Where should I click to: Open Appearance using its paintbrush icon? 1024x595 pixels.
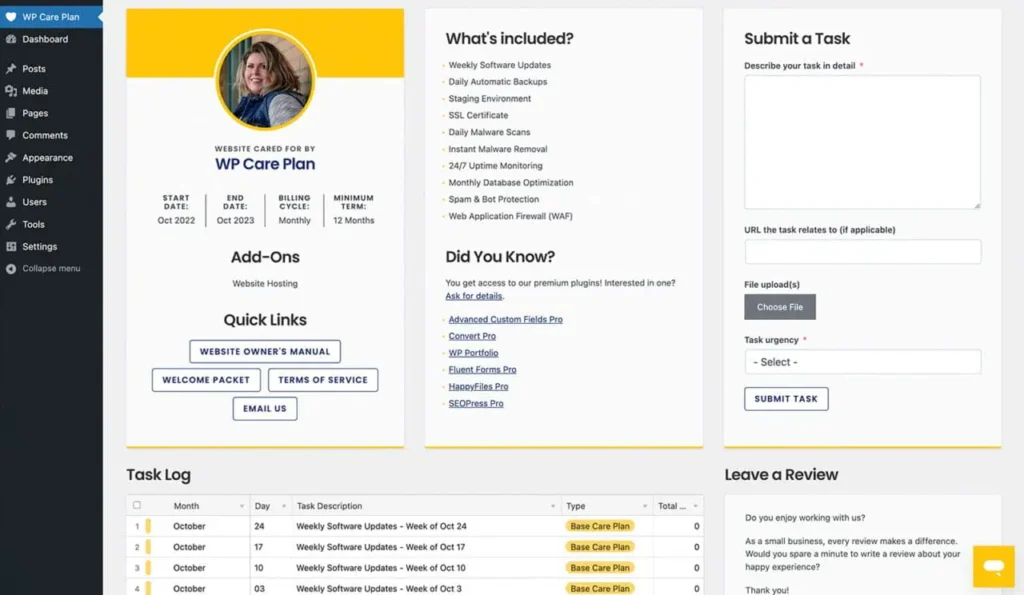point(12,157)
